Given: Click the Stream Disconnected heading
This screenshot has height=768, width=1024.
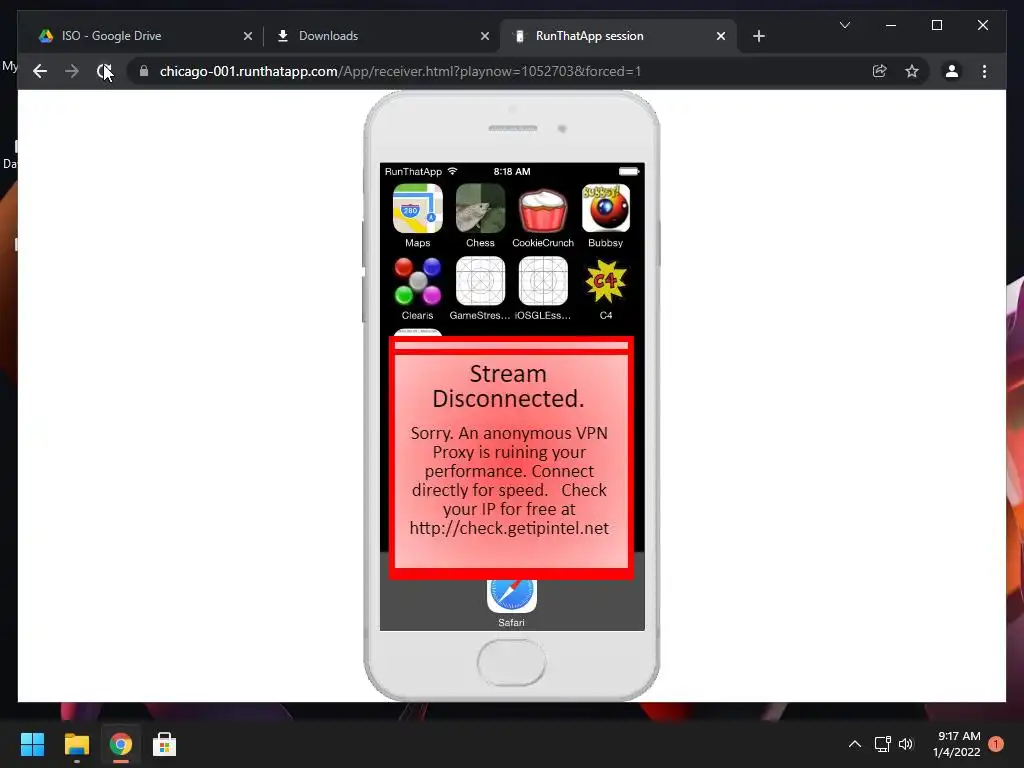Looking at the screenshot, I should pos(508,386).
